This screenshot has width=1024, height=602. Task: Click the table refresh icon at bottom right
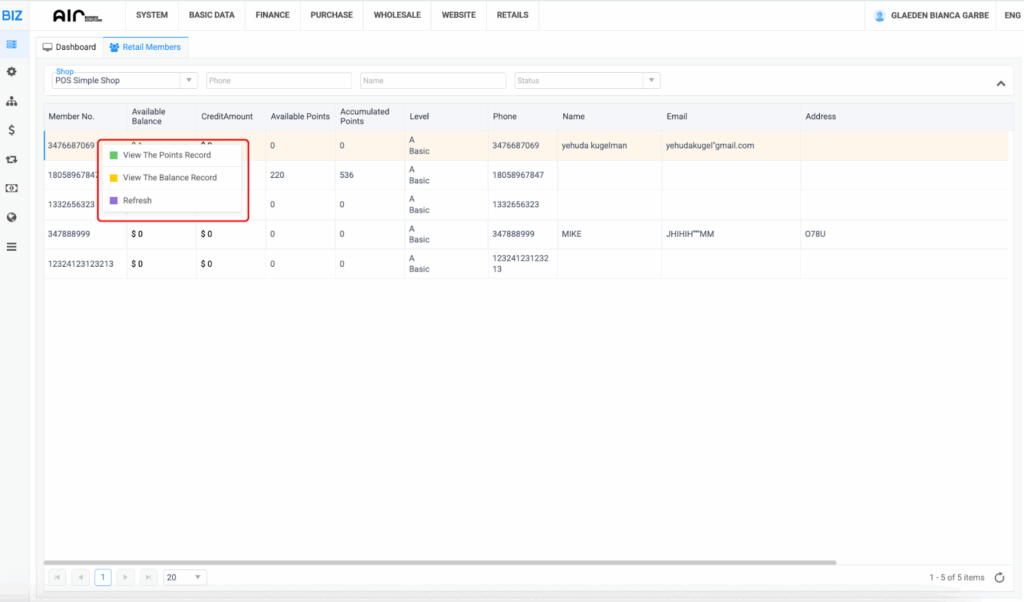[x=999, y=577]
